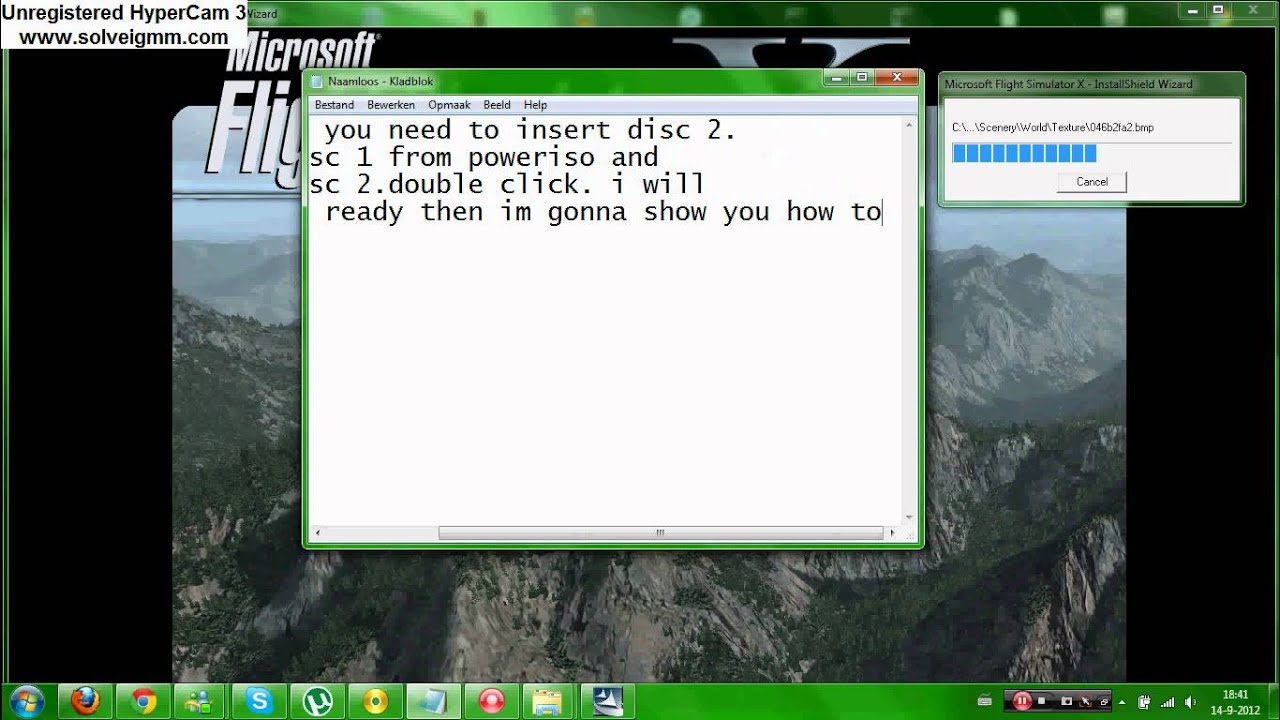Viewport: 1280px width, 720px height.
Task: Cancel the Flight Simulator X installation
Action: coord(1092,182)
